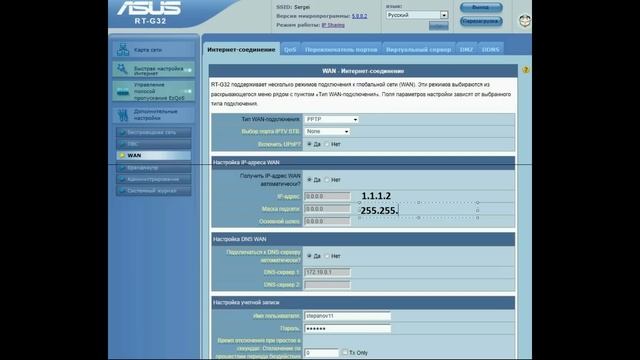Click the Пароль password field
Viewport: 640px width, 360px height.
[347, 329]
